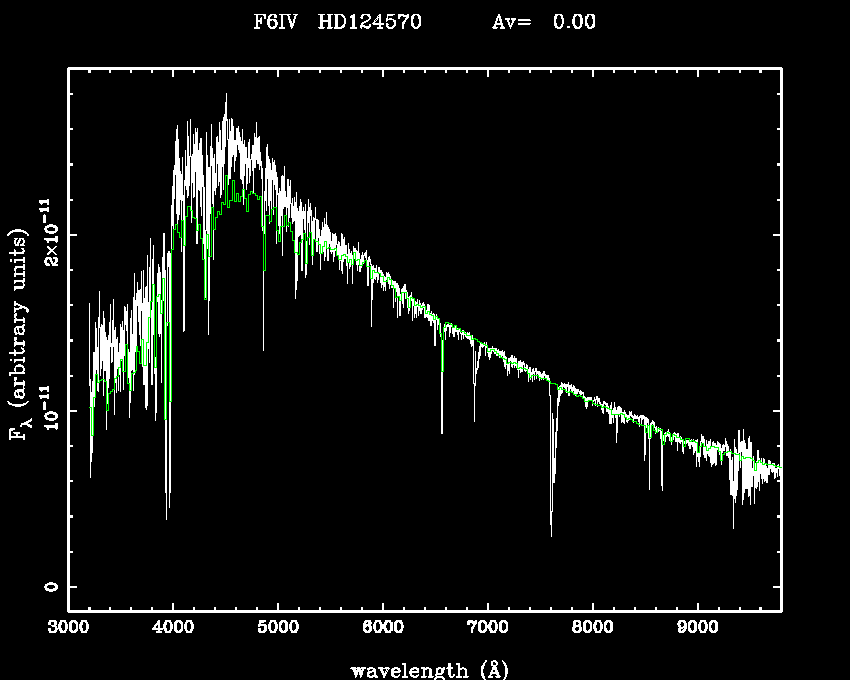Click the 7000 wavelength tick label
Viewport: 850px width, 680px height.
coord(488,628)
